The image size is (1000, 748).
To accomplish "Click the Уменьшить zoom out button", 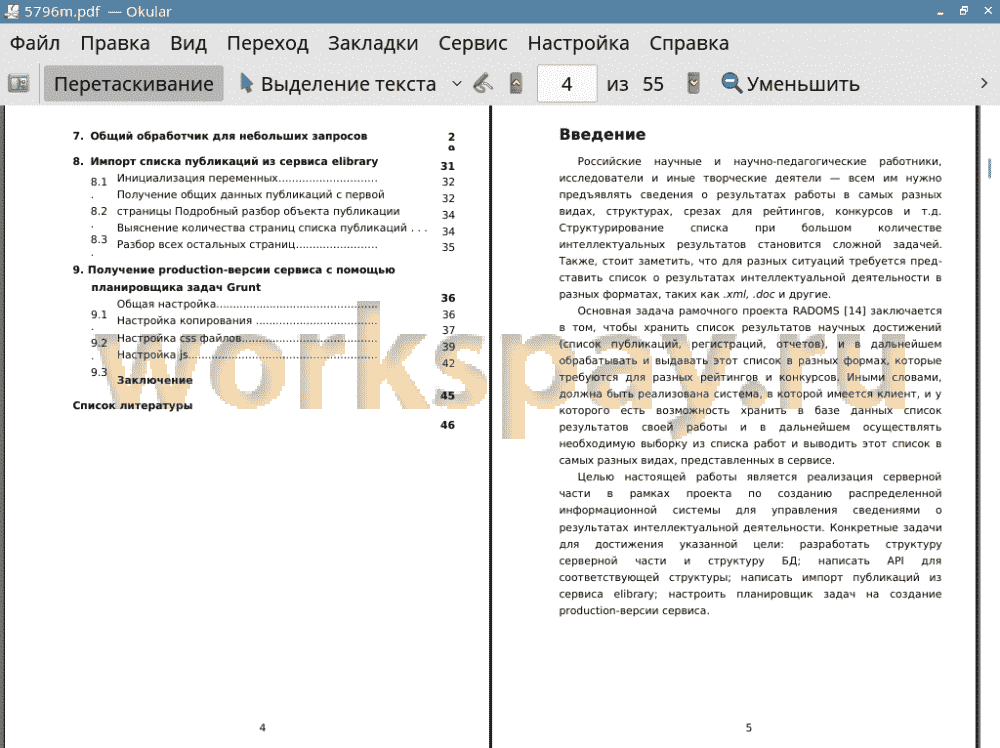I will coord(791,84).
